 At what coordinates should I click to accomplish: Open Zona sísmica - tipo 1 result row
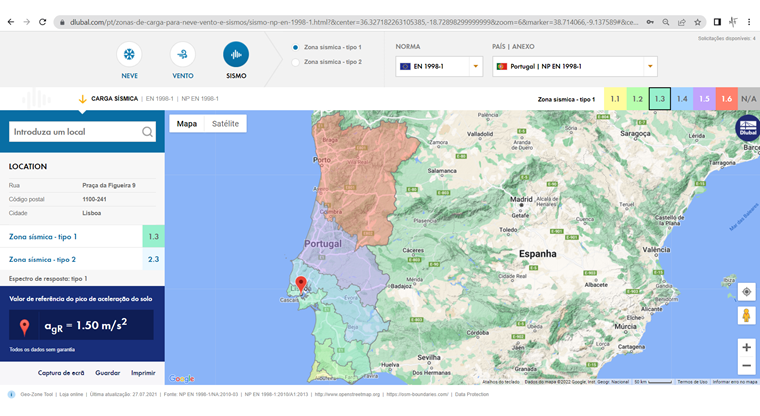click(82, 237)
